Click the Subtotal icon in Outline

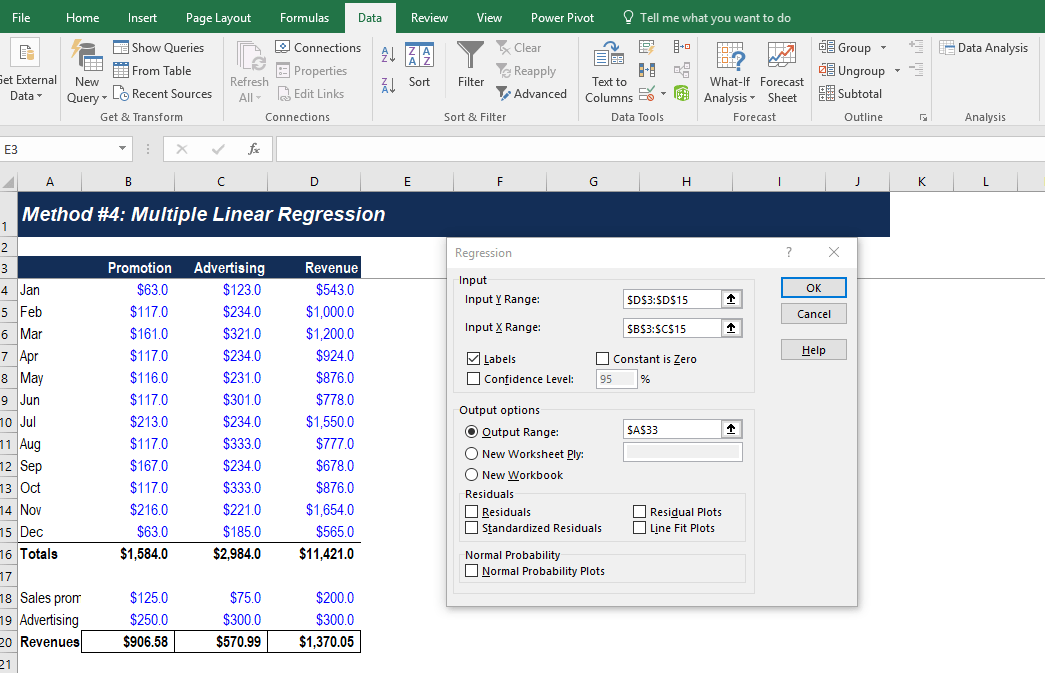tap(827, 94)
